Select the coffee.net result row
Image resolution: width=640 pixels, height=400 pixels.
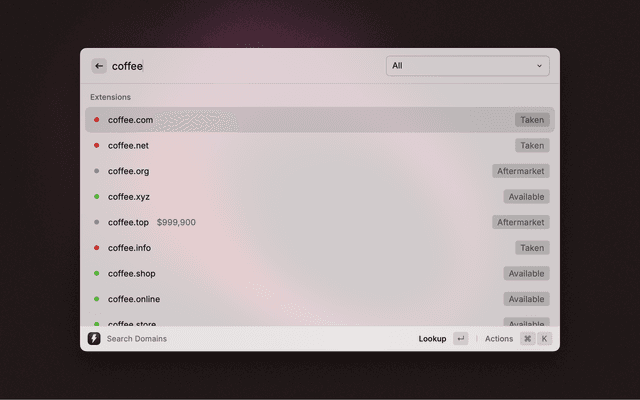coord(300,146)
